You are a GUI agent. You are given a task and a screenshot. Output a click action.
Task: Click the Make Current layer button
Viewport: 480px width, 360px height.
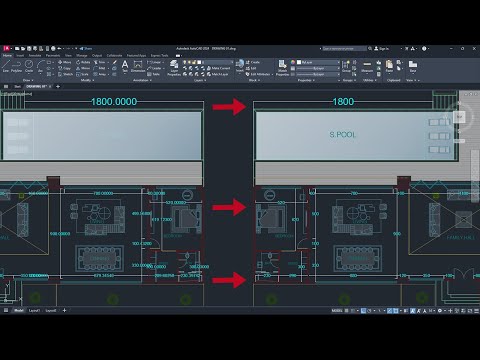[x=218, y=68]
